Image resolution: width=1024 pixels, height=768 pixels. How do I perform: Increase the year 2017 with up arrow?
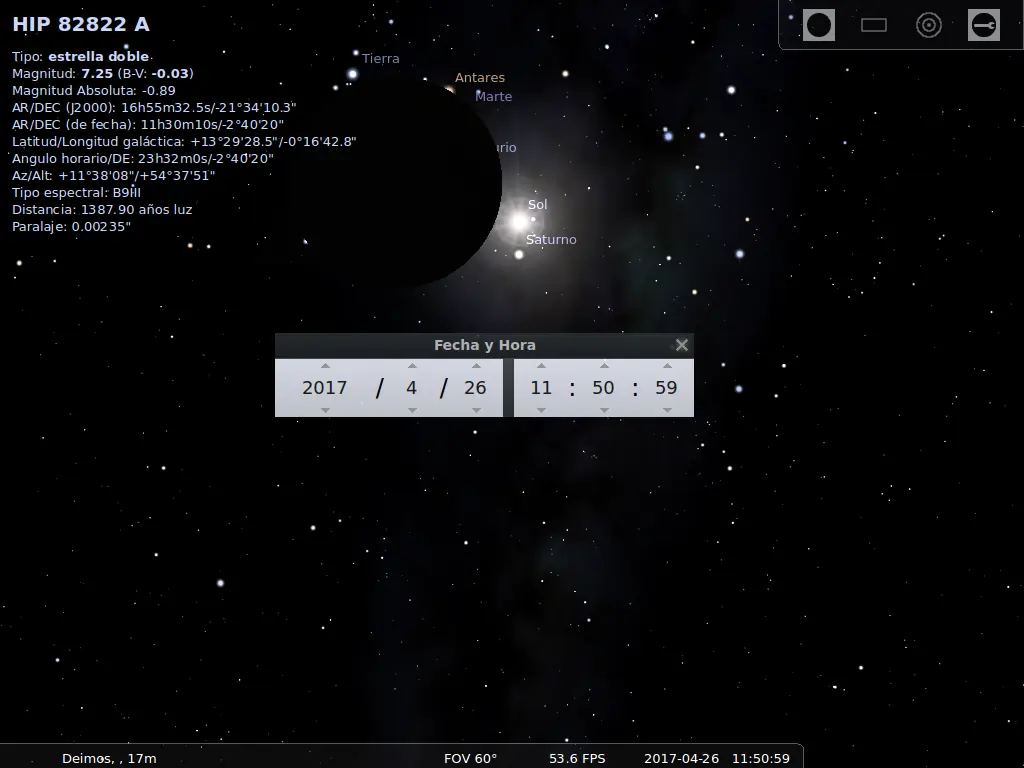tap(325, 366)
